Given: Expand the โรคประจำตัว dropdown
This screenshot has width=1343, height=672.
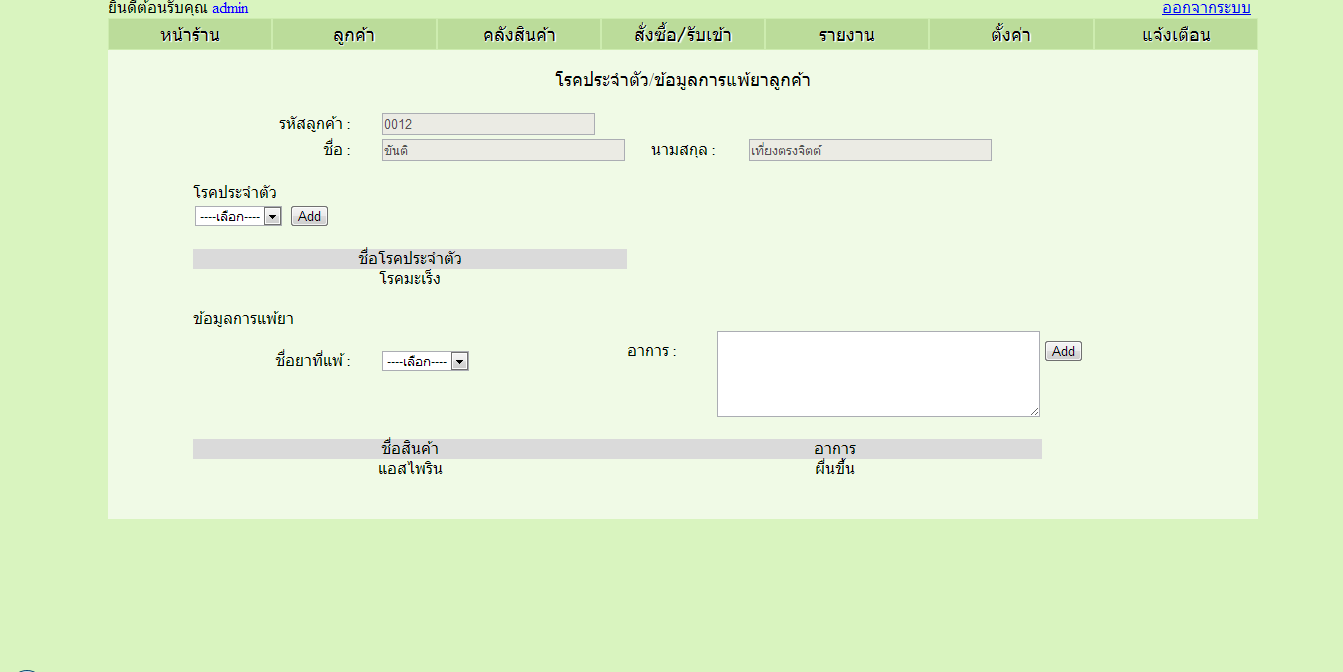Looking at the screenshot, I should pos(238,216).
